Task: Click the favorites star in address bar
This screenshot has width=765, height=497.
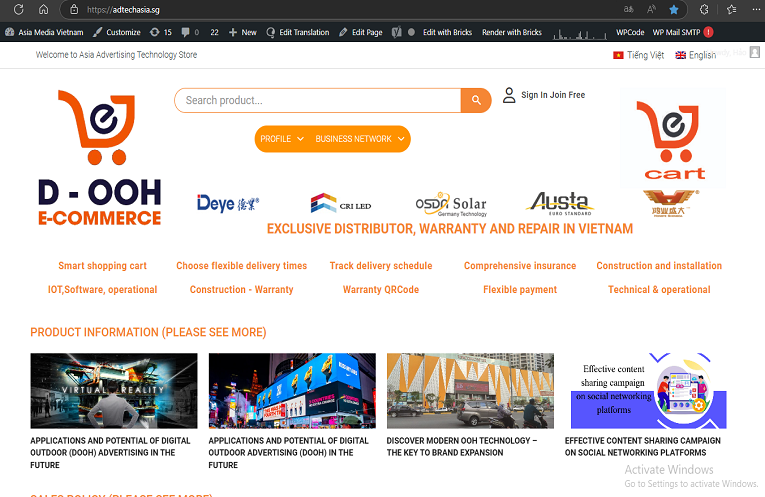Action: click(x=674, y=9)
